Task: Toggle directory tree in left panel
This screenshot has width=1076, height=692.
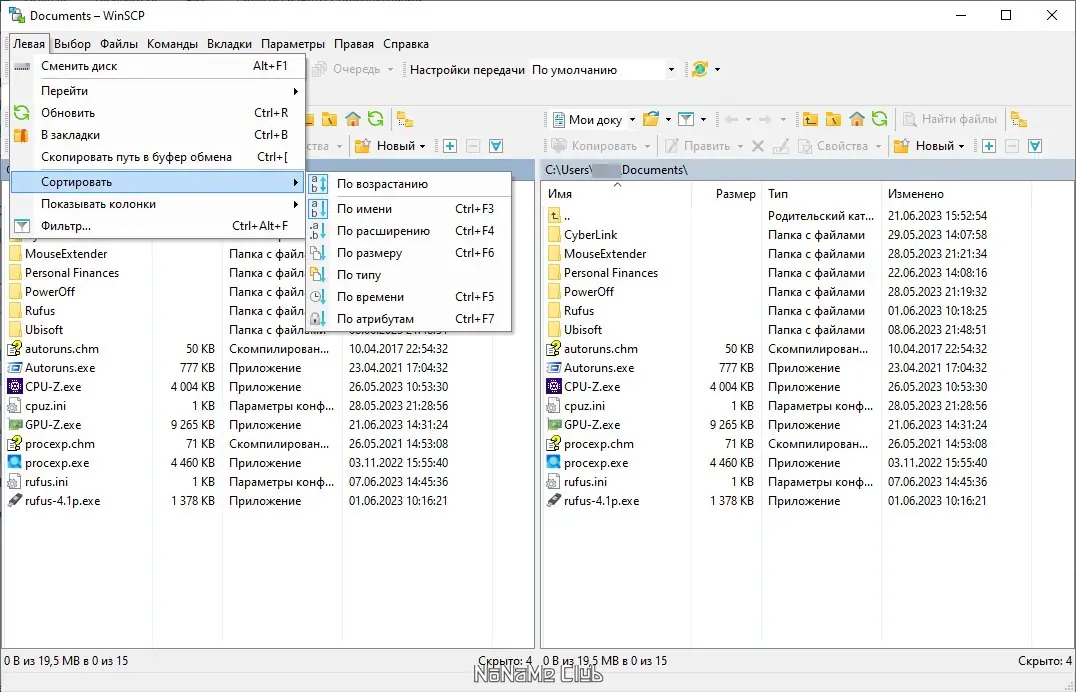Action: point(405,119)
